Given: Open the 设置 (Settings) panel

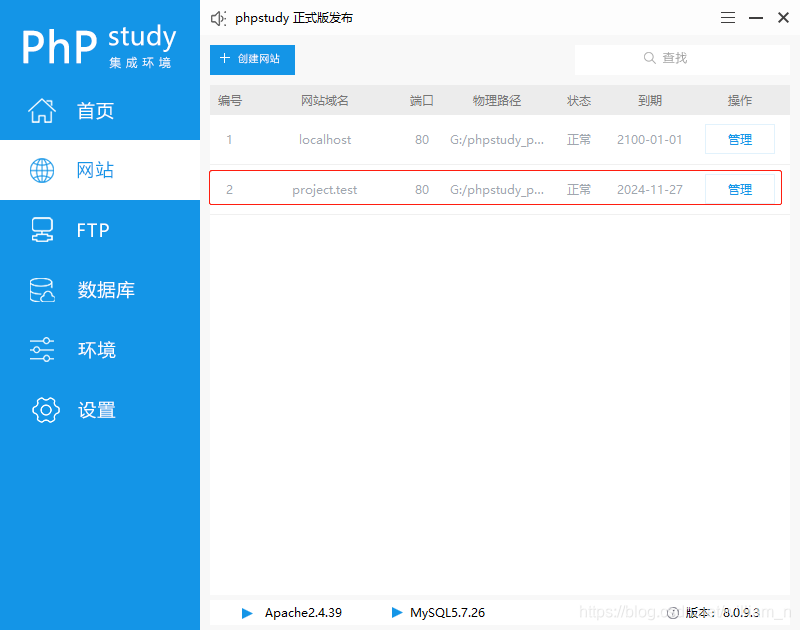Looking at the screenshot, I should point(96,410).
